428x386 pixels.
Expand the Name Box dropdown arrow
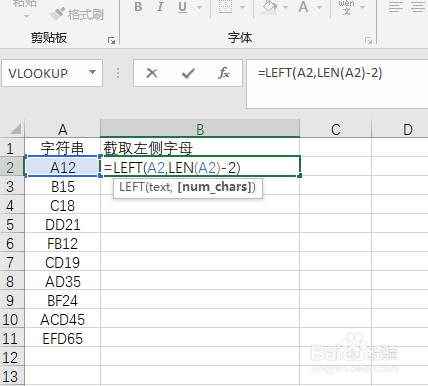[x=92, y=72]
